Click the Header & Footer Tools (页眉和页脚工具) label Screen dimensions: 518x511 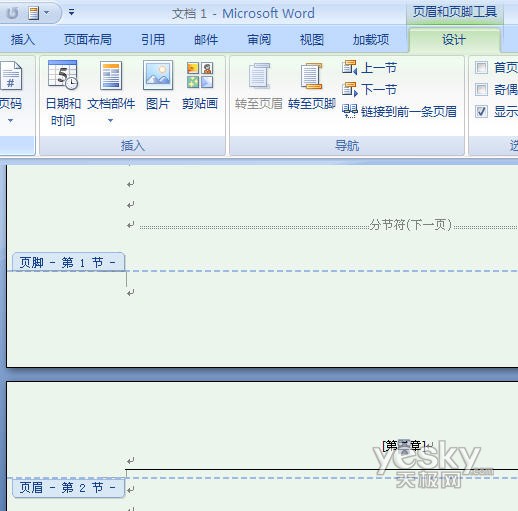point(455,12)
